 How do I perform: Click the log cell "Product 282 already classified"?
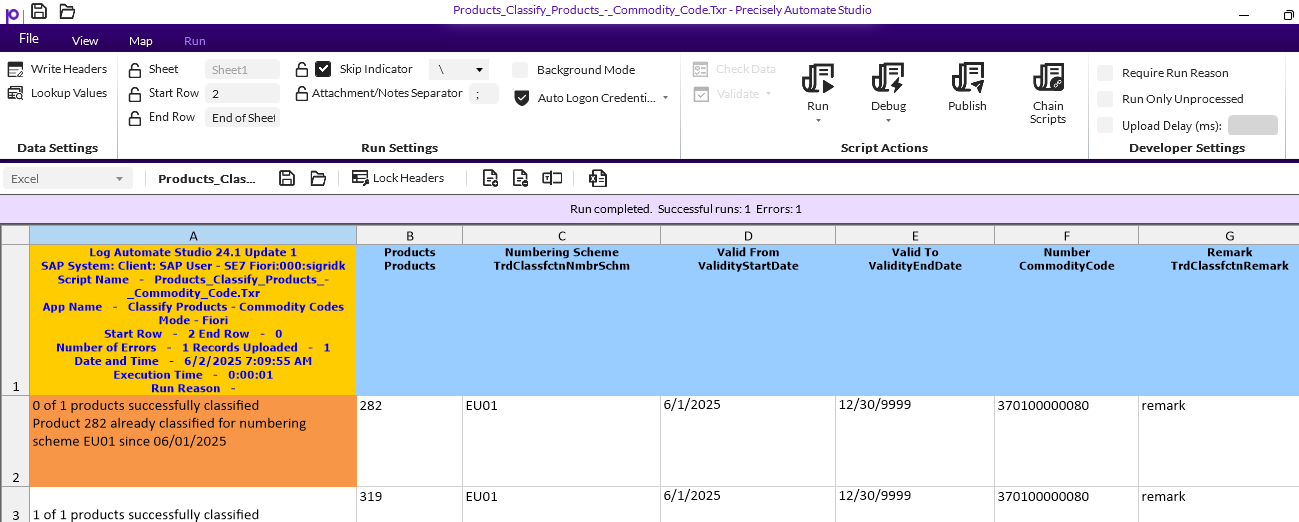tap(193, 441)
